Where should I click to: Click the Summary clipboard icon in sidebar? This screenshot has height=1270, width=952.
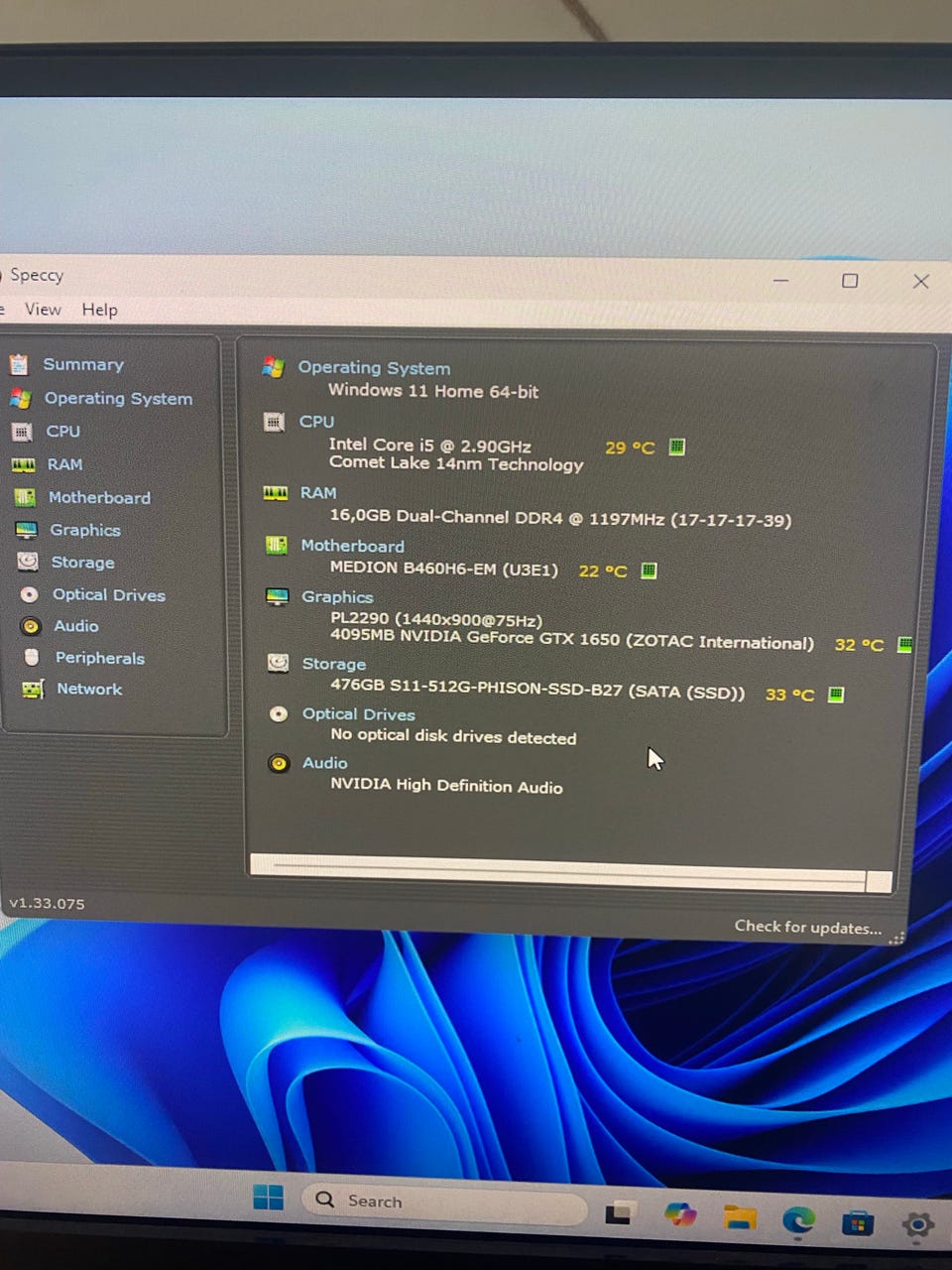tap(18, 364)
